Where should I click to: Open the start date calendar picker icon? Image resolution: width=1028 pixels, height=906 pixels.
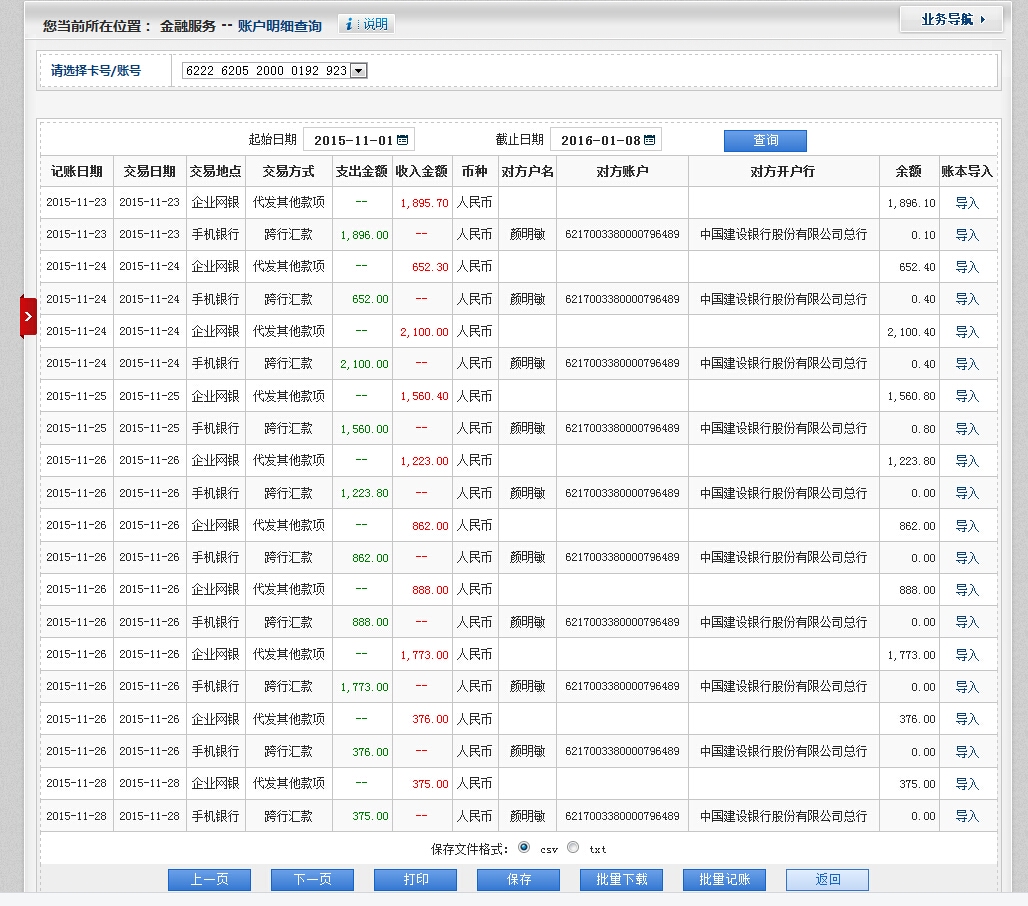click(x=402, y=140)
